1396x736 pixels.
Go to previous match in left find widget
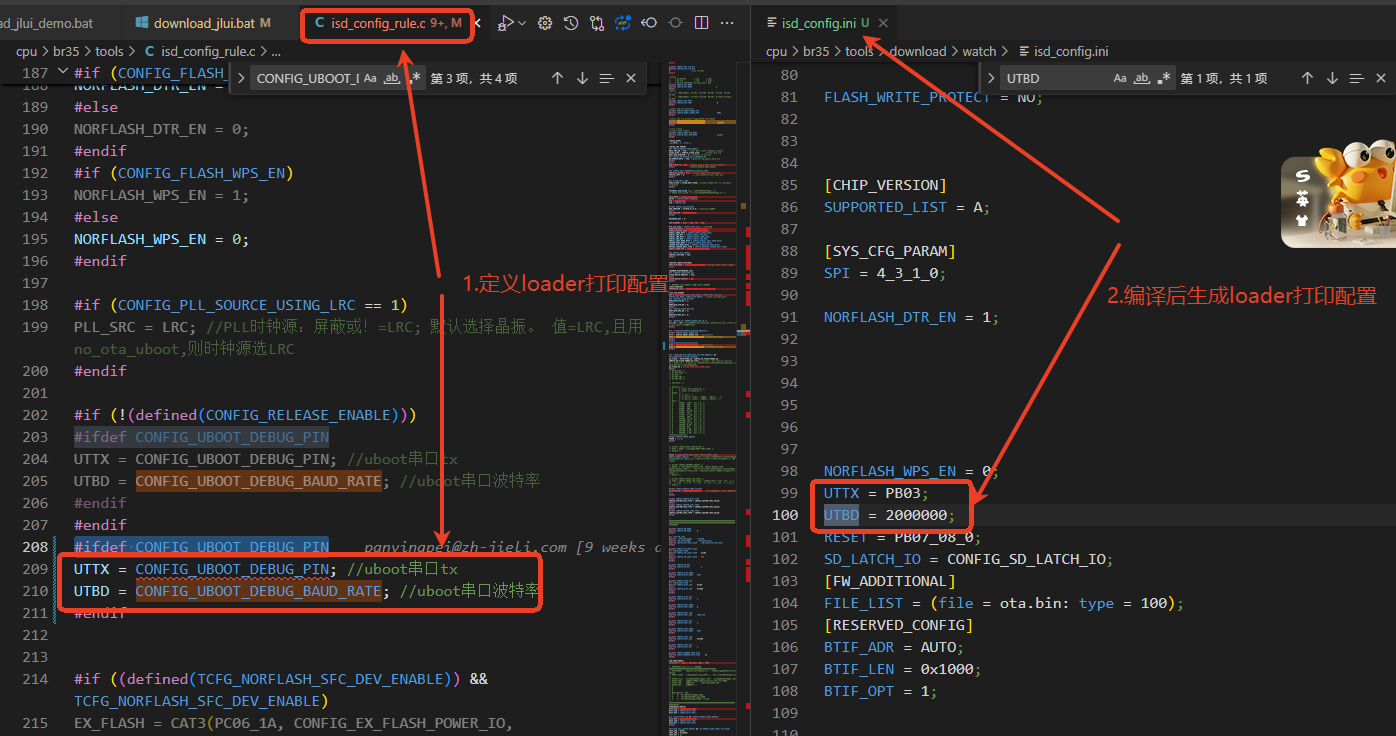pyautogui.click(x=557, y=78)
